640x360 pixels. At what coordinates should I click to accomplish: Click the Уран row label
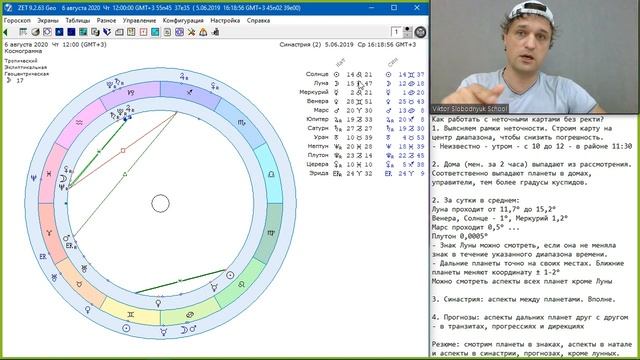point(321,137)
